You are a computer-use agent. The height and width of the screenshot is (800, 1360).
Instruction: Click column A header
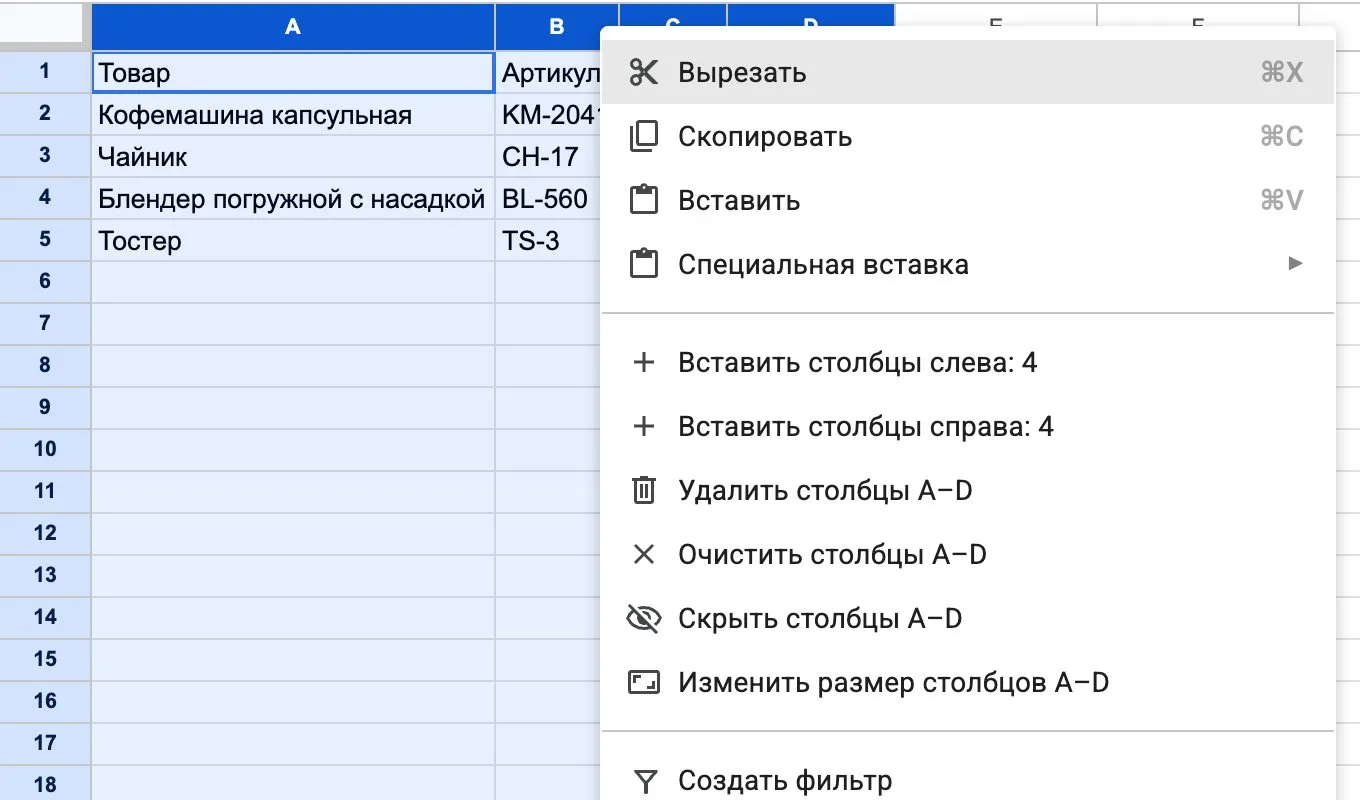293,27
